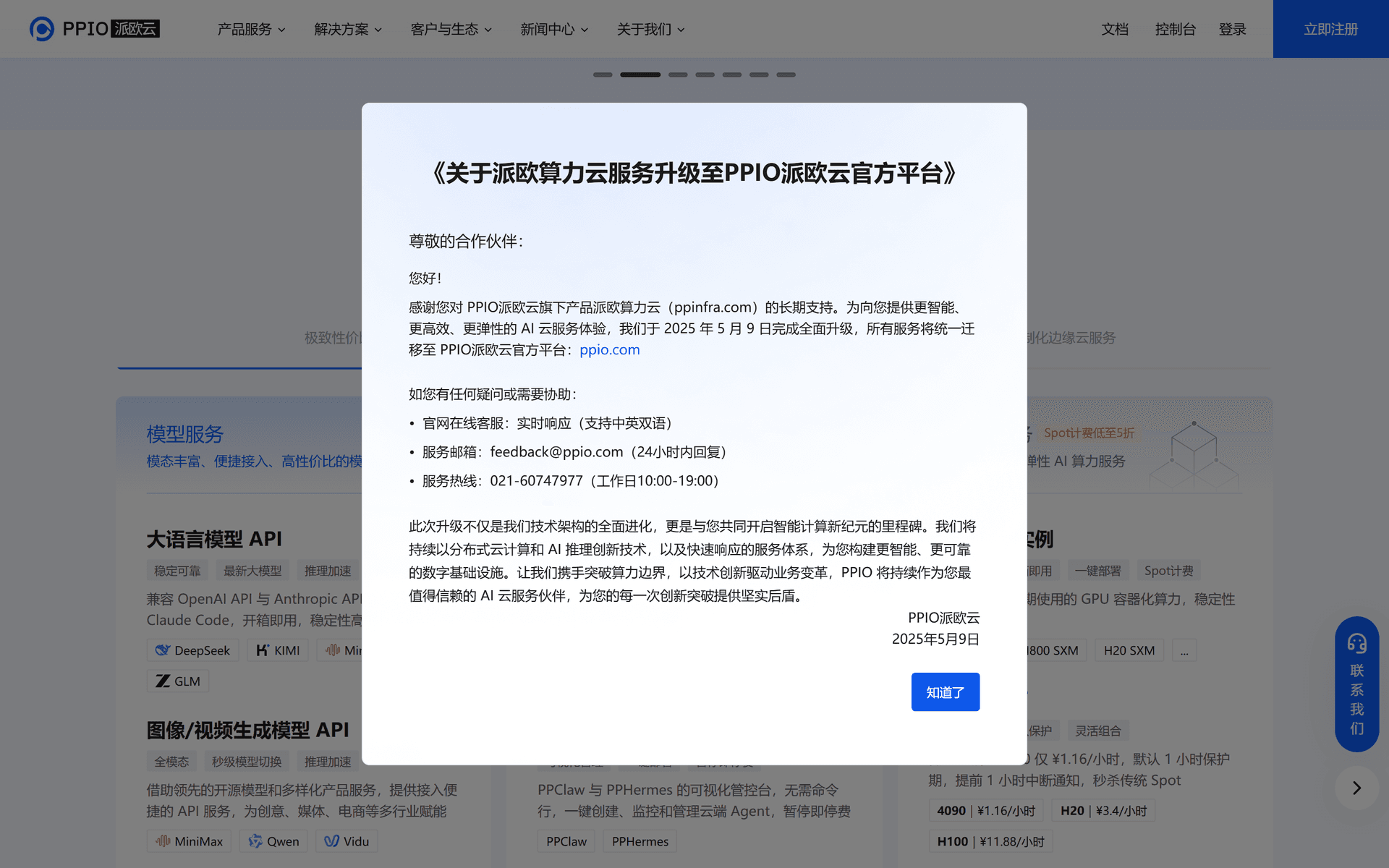Screen dimensions: 1389x868
Task: Click the 灵活组合 tag
Action: click(1097, 731)
